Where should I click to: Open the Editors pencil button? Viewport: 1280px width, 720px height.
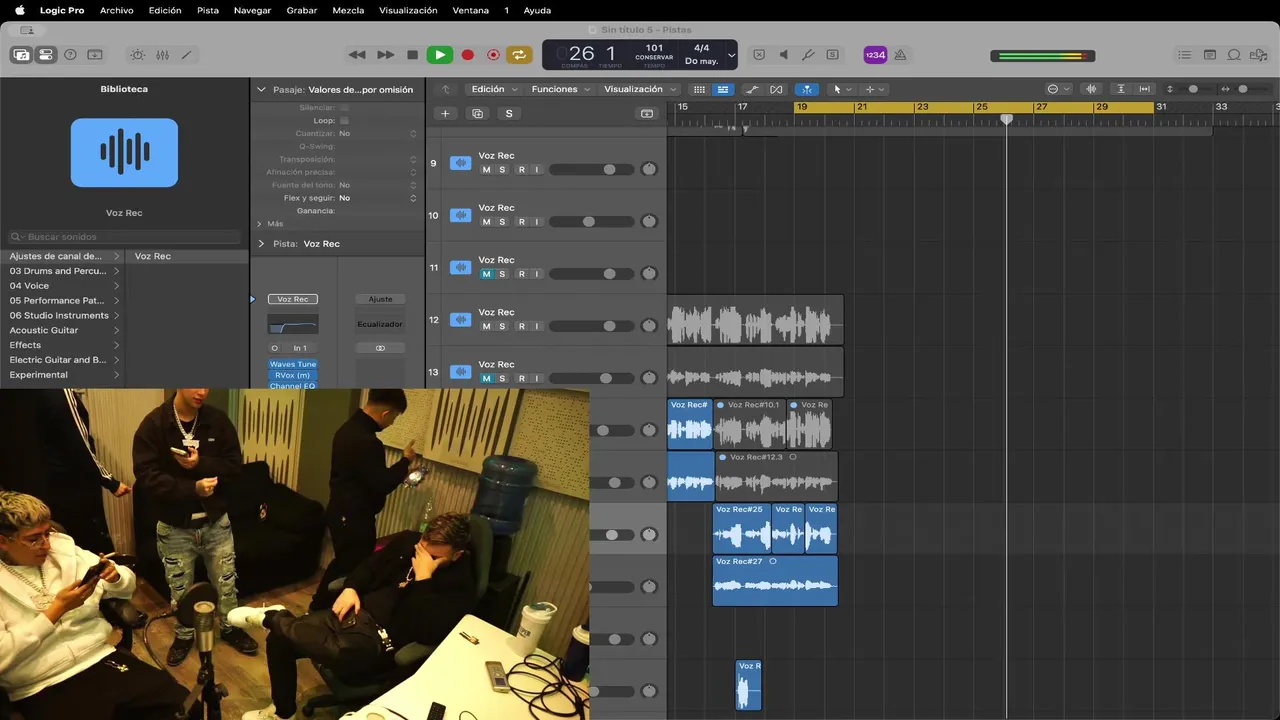point(186,55)
